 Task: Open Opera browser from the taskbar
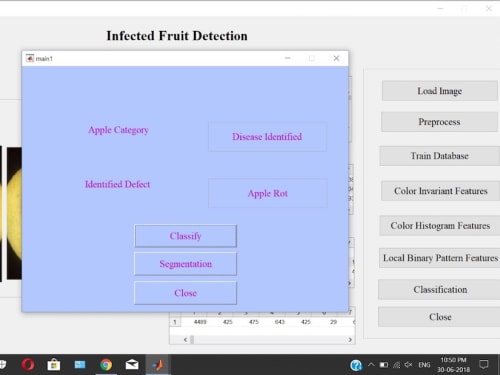[x=28, y=365]
